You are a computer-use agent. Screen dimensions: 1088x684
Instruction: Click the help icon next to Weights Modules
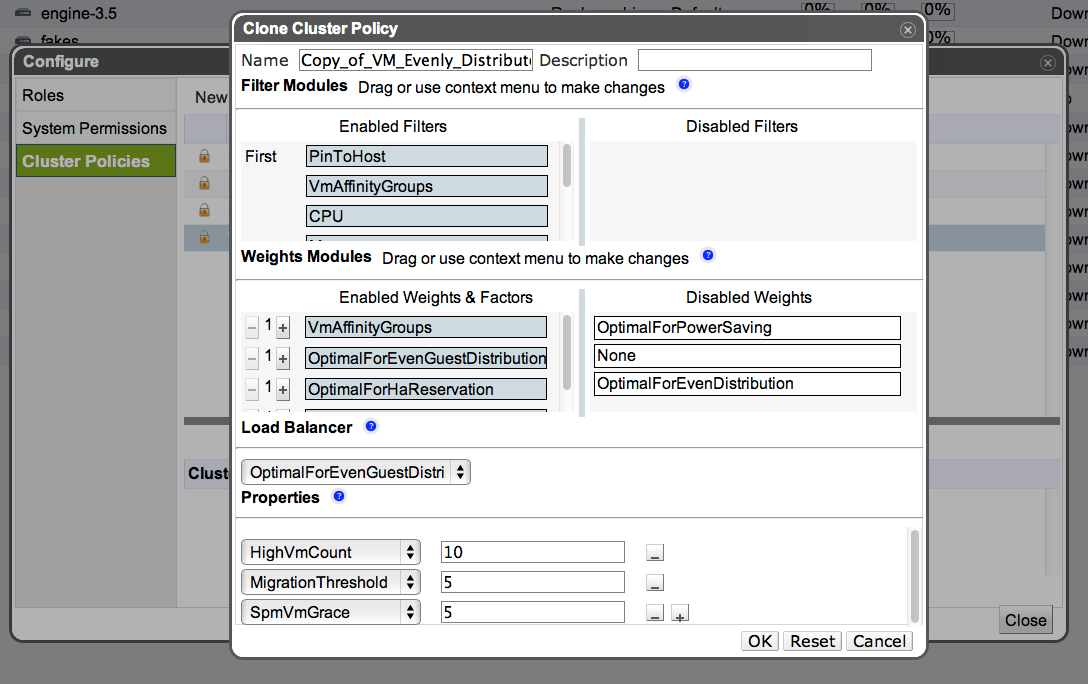click(x=708, y=256)
